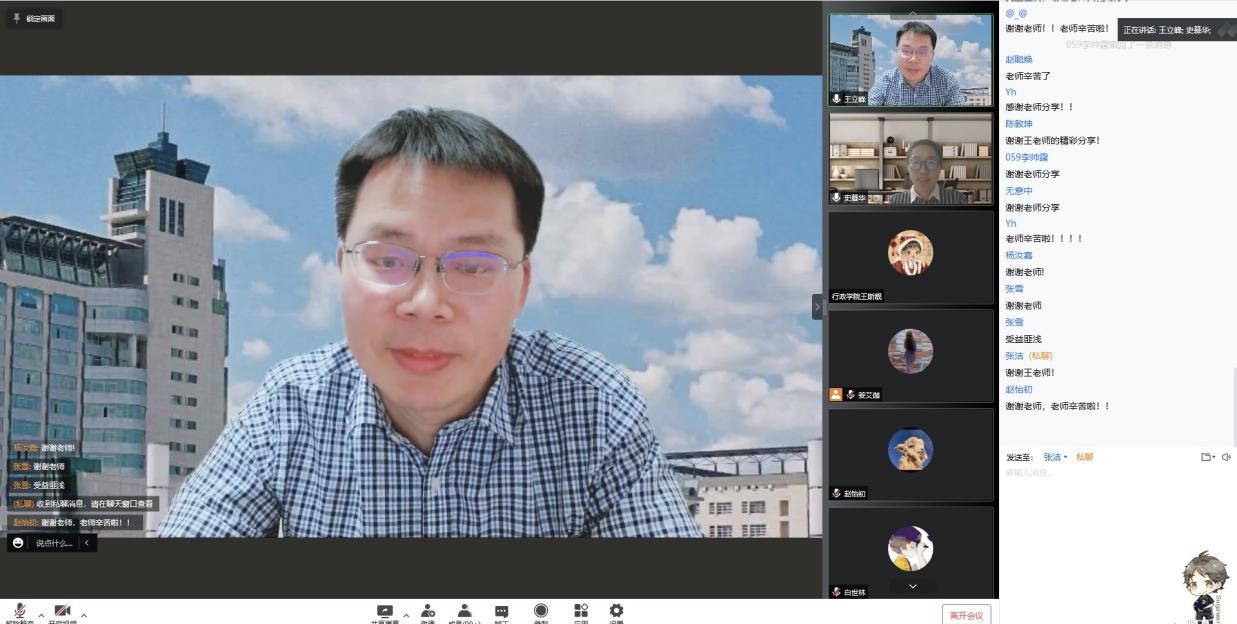1237x624 pixels.
Task: Click the red 离开会议 leave button
Action: tap(966, 615)
